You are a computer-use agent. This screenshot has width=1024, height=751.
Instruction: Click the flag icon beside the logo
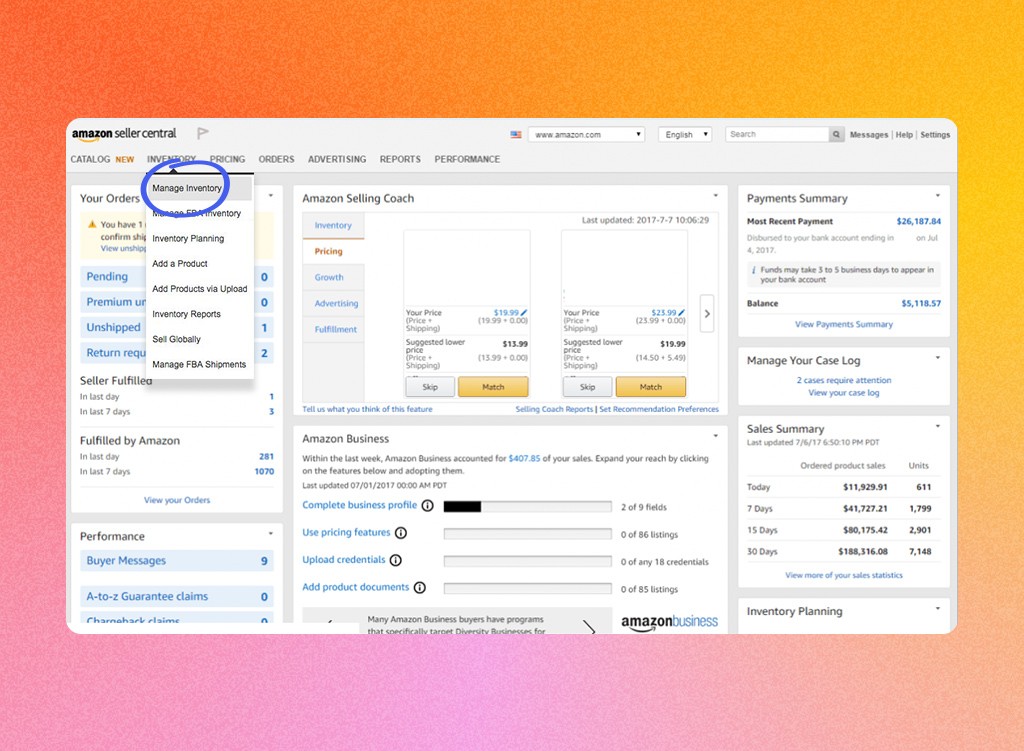(202, 133)
